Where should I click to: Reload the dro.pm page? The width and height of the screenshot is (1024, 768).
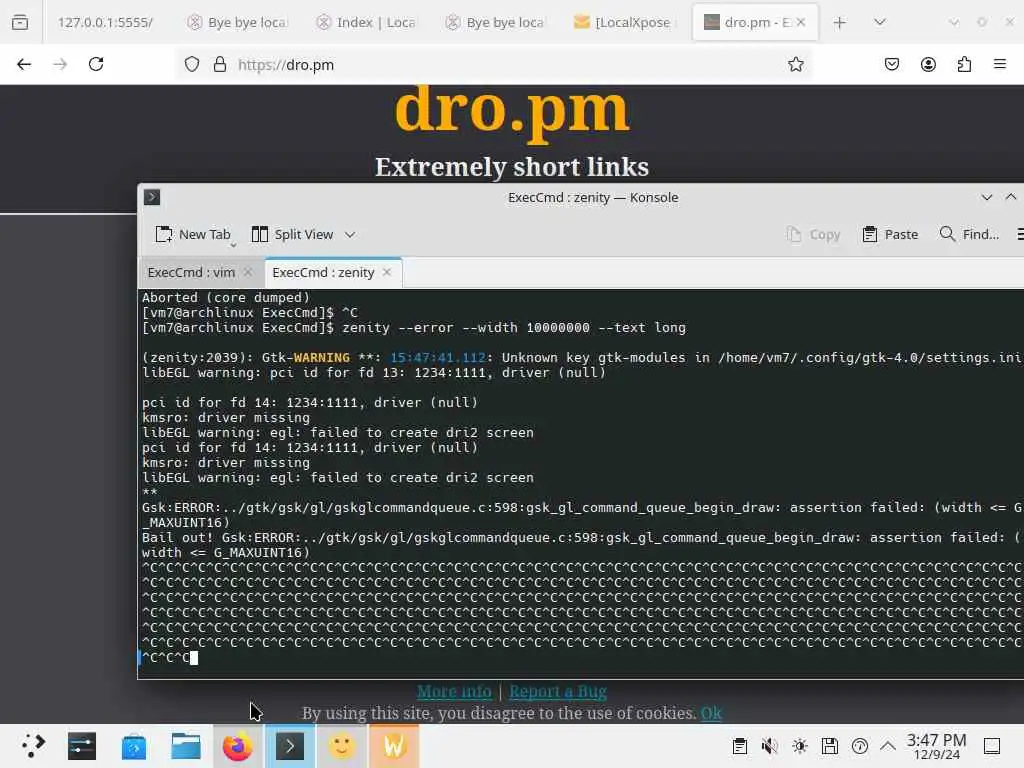(96, 64)
